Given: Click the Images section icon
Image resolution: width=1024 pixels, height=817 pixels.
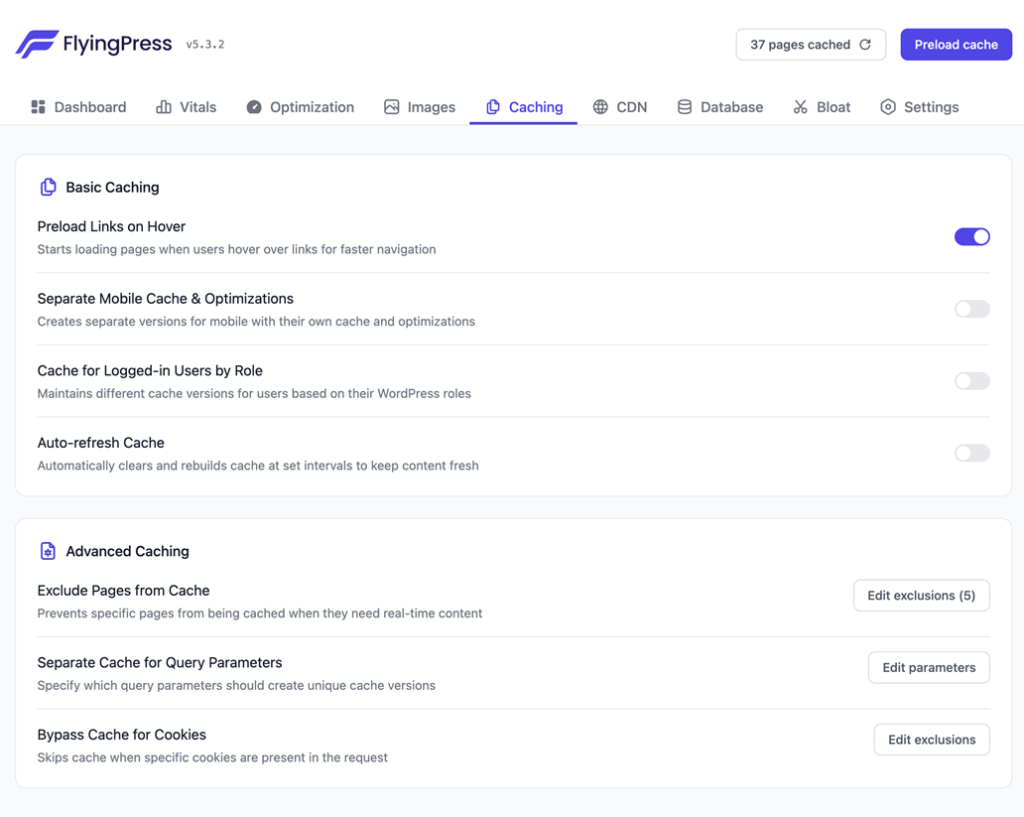Looking at the screenshot, I should [391, 107].
